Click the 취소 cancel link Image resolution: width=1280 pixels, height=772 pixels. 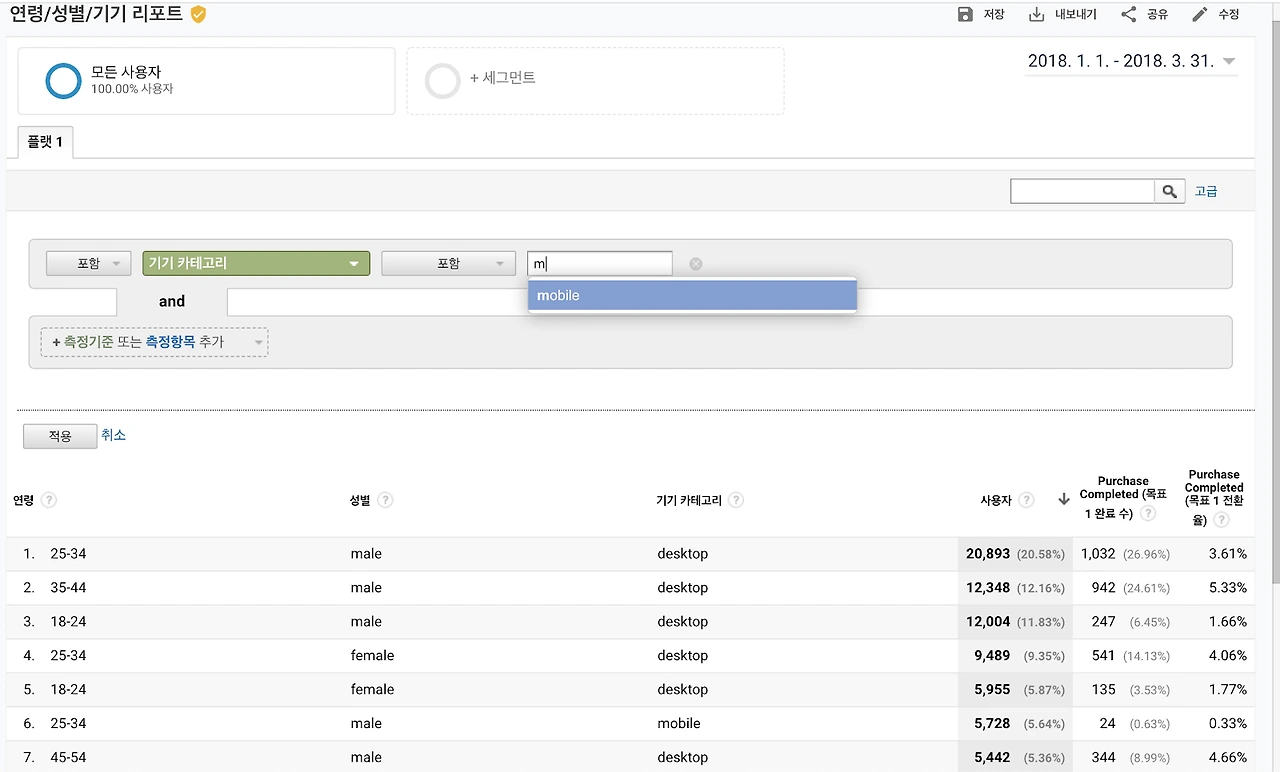(113, 435)
